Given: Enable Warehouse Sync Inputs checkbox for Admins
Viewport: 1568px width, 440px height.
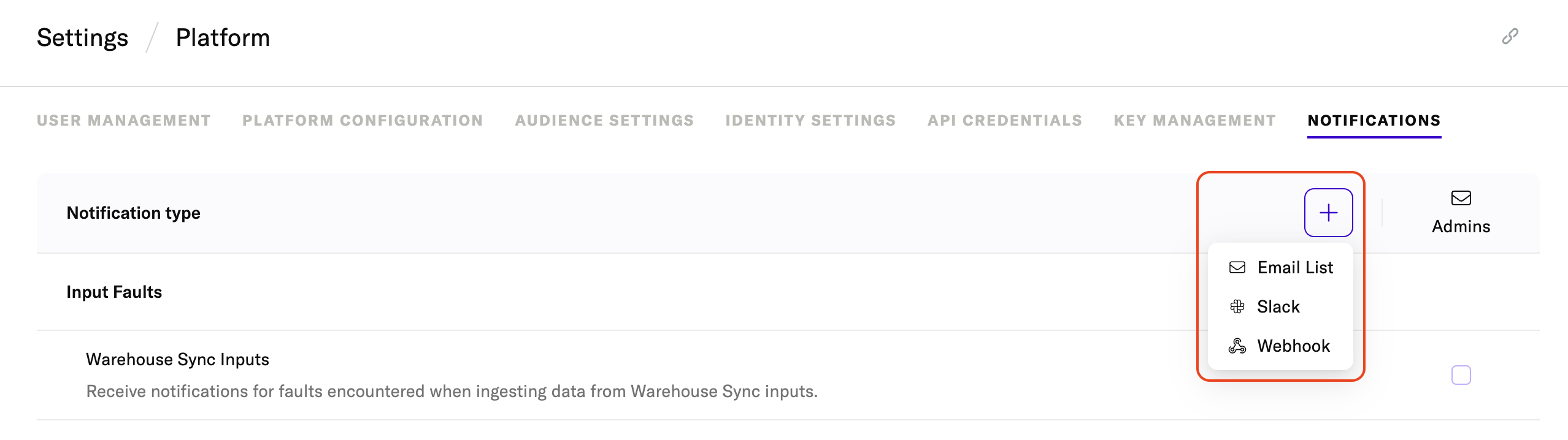Looking at the screenshot, I should coord(1461,375).
